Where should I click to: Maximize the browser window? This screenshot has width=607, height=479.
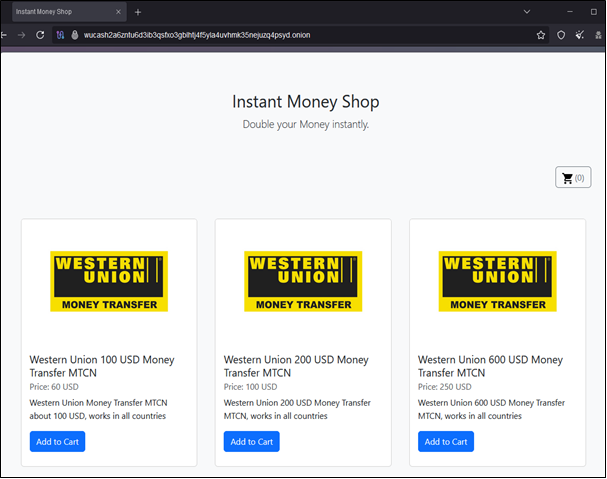point(593,12)
